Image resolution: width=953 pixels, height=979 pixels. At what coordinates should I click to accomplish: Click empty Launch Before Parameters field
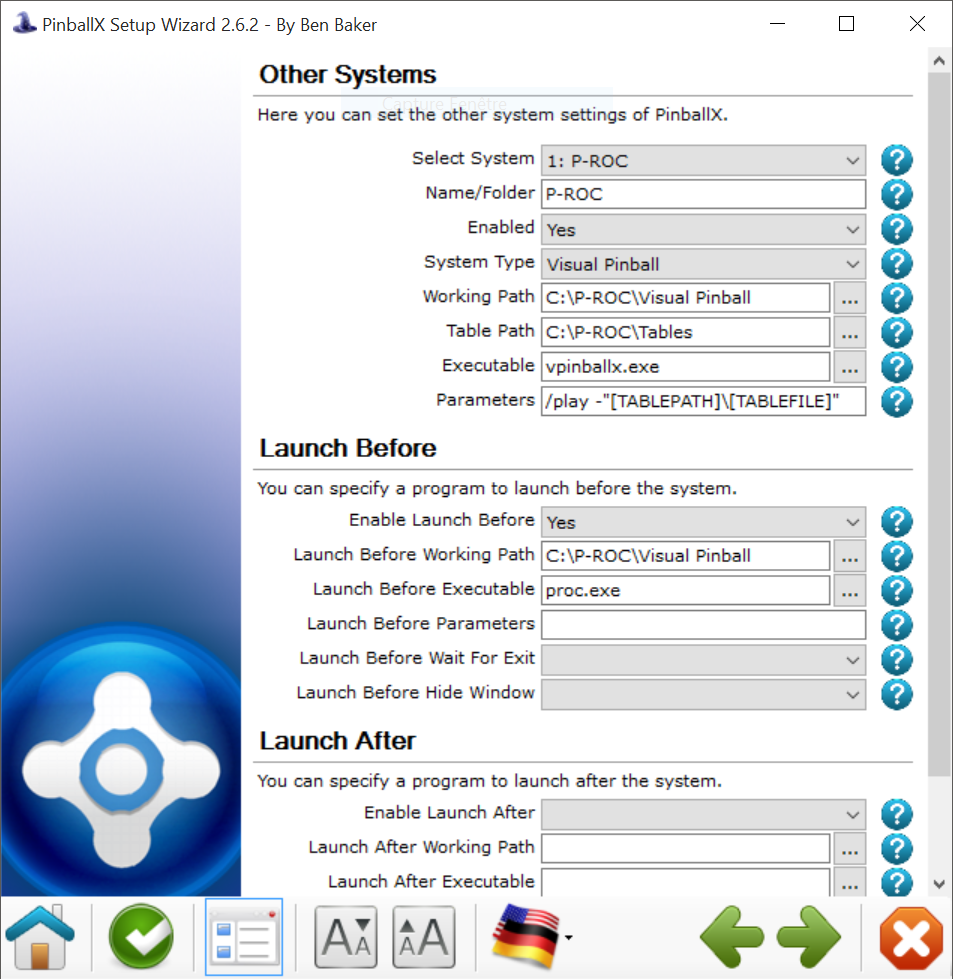(x=703, y=624)
